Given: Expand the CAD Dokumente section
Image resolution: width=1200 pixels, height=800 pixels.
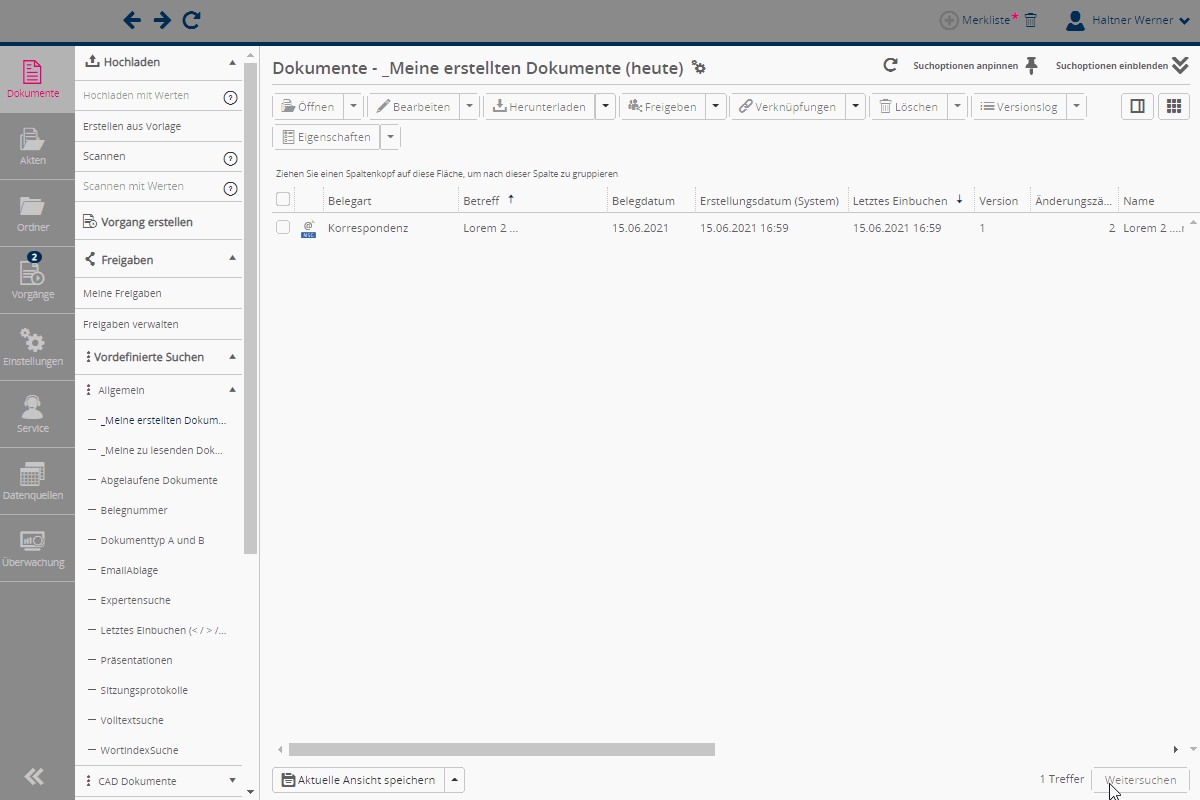Looking at the screenshot, I should tap(232, 781).
